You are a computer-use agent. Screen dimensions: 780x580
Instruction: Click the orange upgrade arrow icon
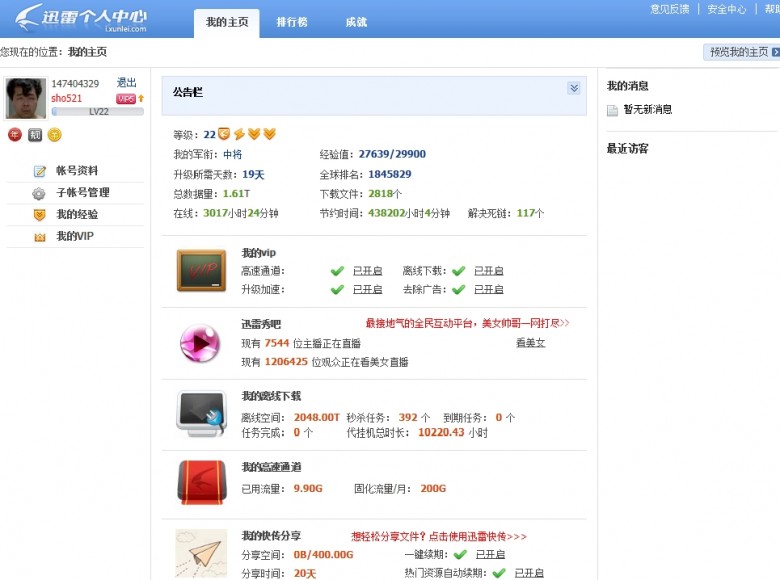(x=141, y=98)
